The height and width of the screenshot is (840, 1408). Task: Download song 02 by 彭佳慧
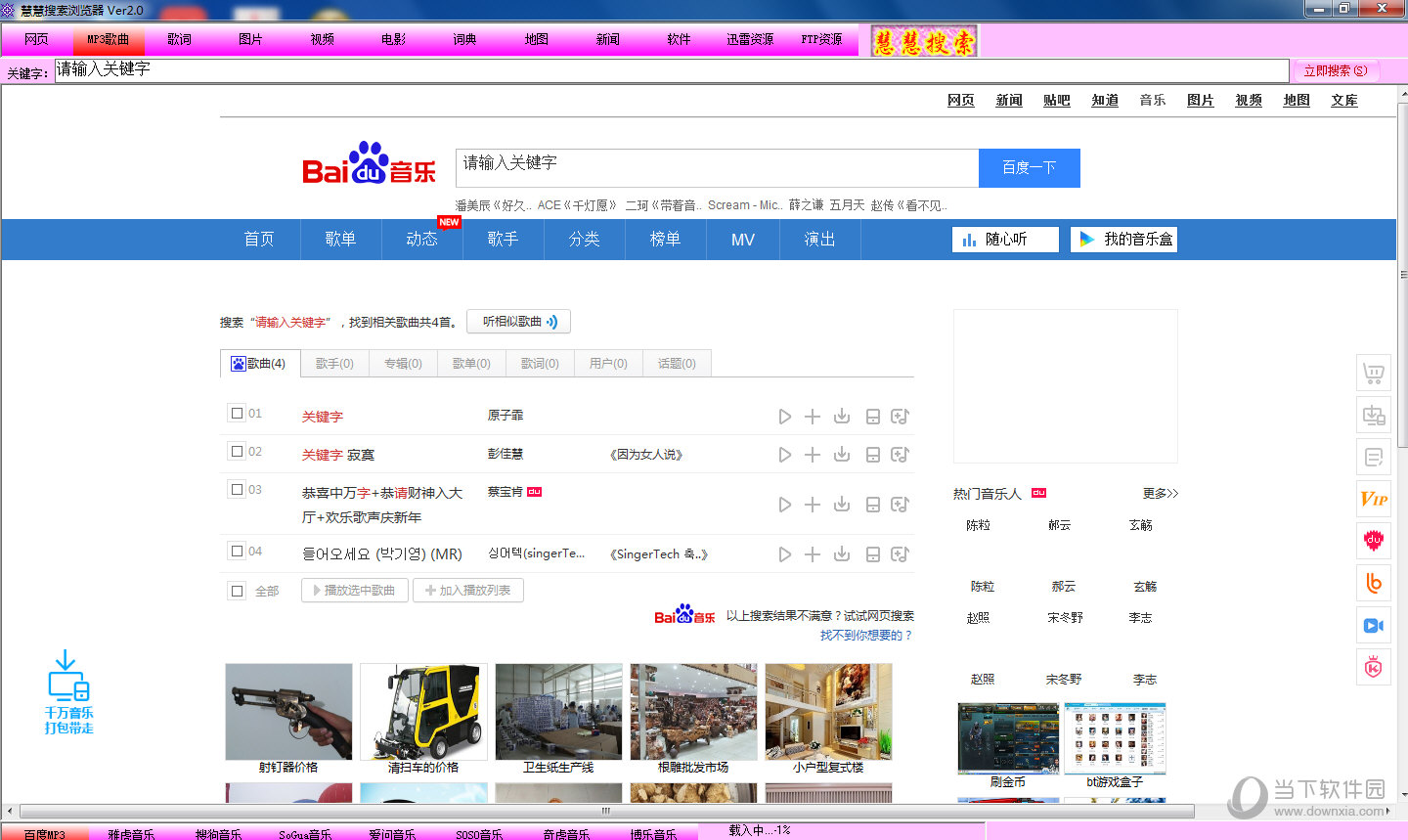tap(842, 455)
